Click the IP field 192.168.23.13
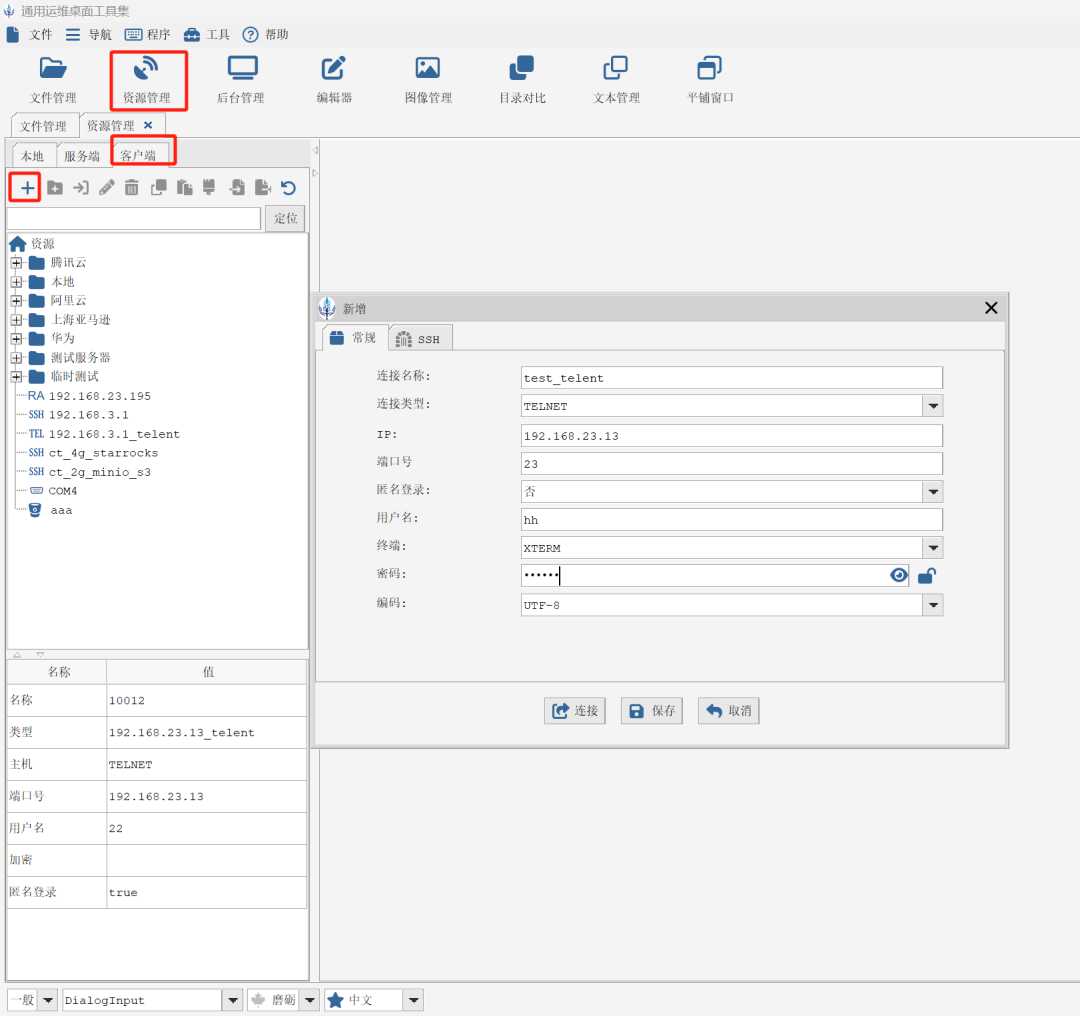Image resolution: width=1080 pixels, height=1016 pixels. [x=731, y=436]
